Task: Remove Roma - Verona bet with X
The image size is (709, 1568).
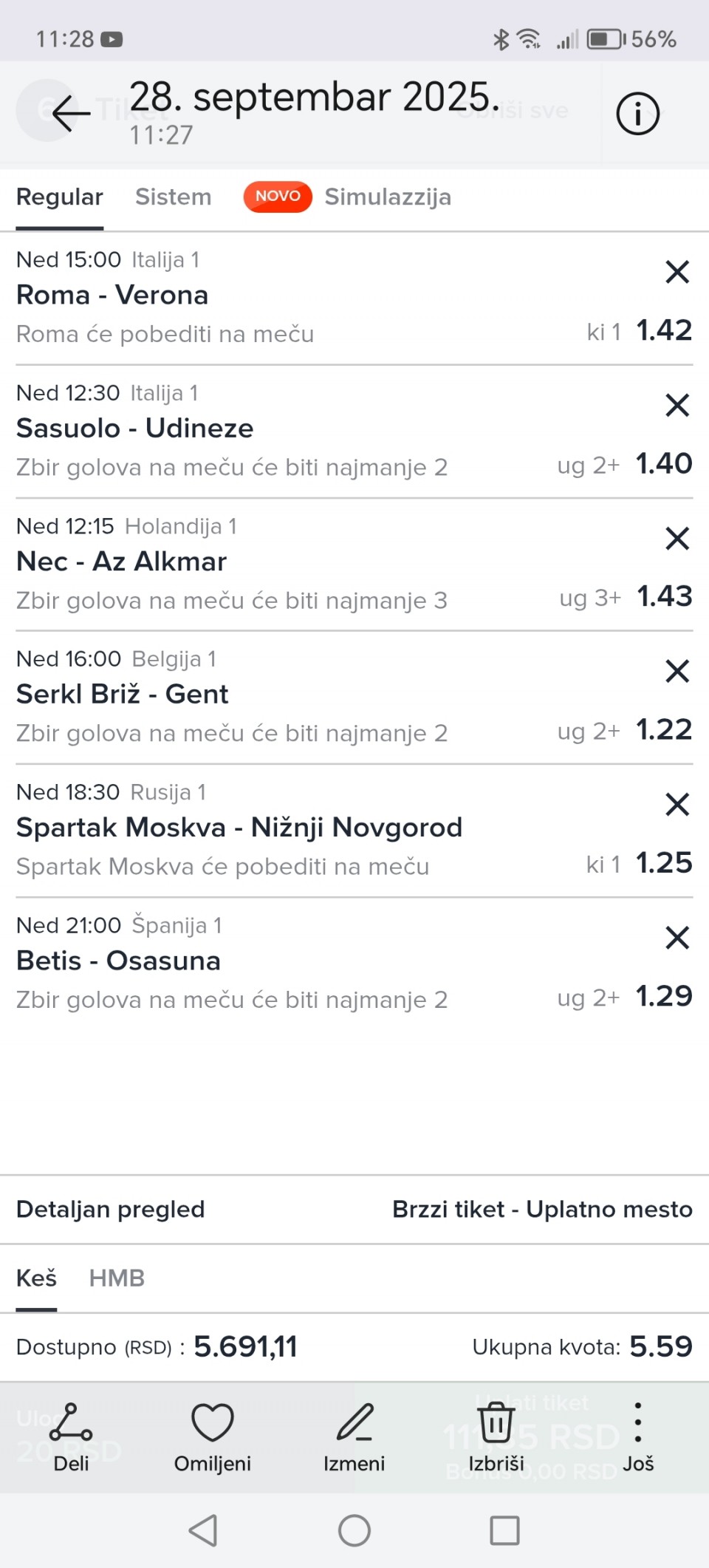Action: (x=677, y=272)
